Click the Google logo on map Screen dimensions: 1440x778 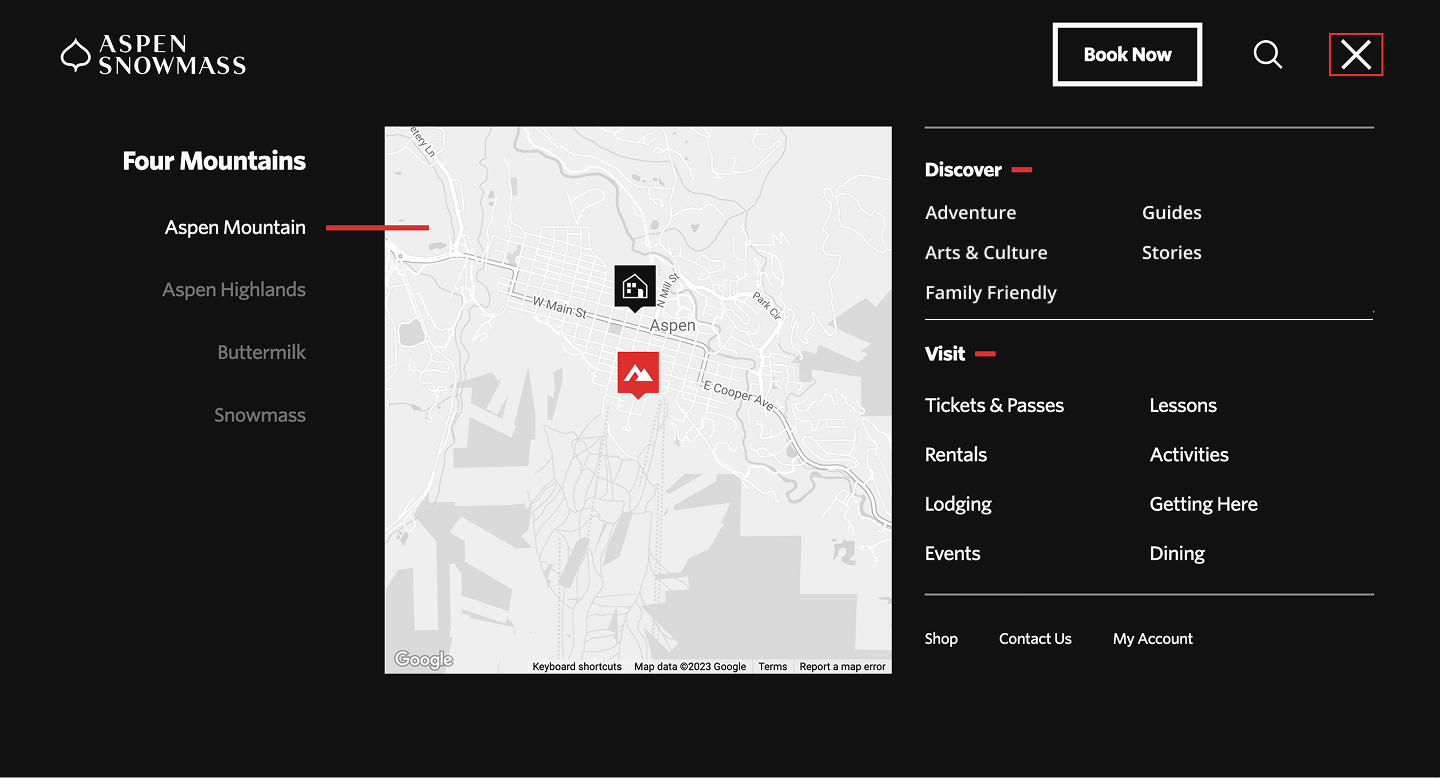click(423, 660)
